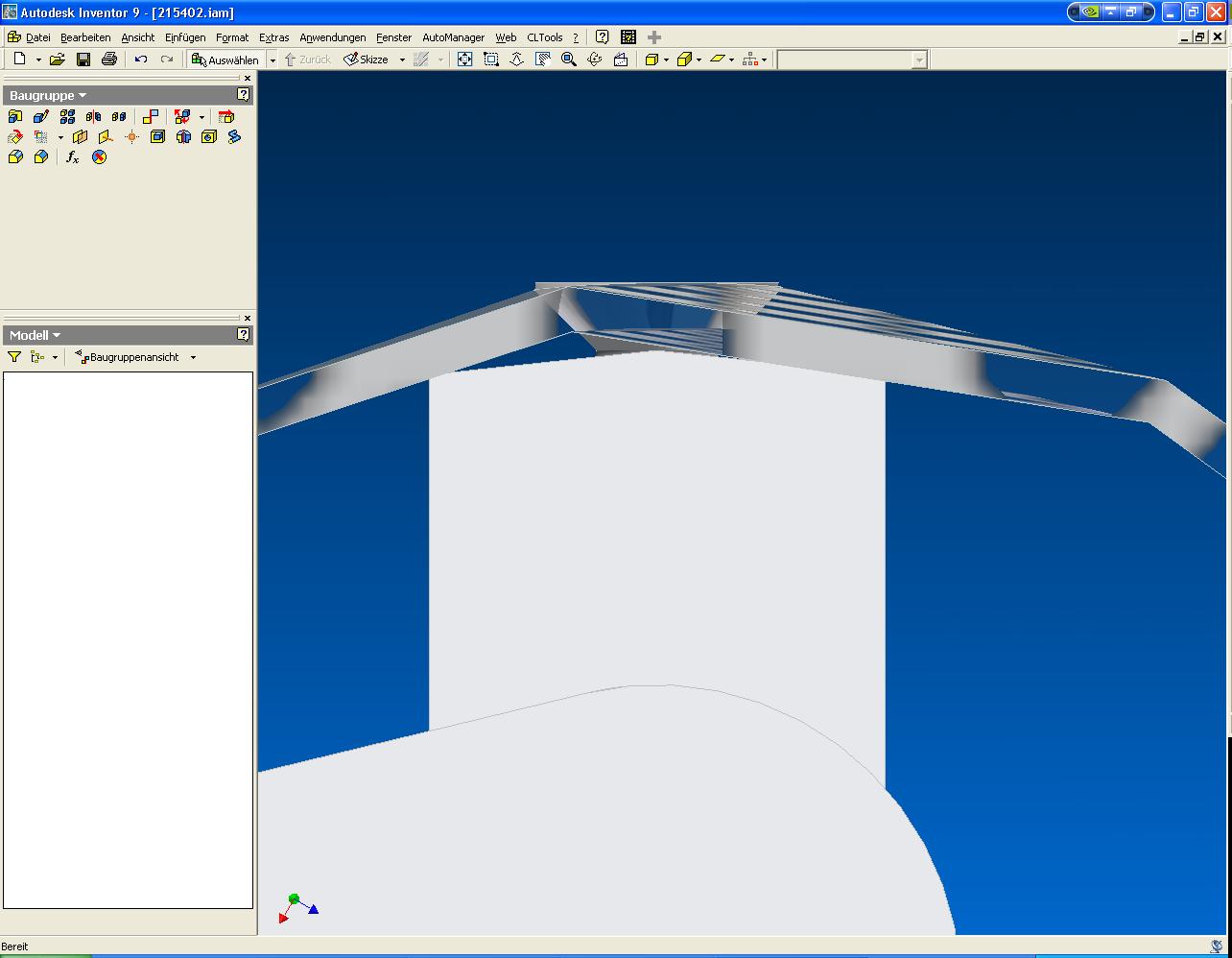This screenshot has width=1232, height=958.
Task: Click the Place Component icon in Baugruppe panel
Action: click(x=15, y=117)
